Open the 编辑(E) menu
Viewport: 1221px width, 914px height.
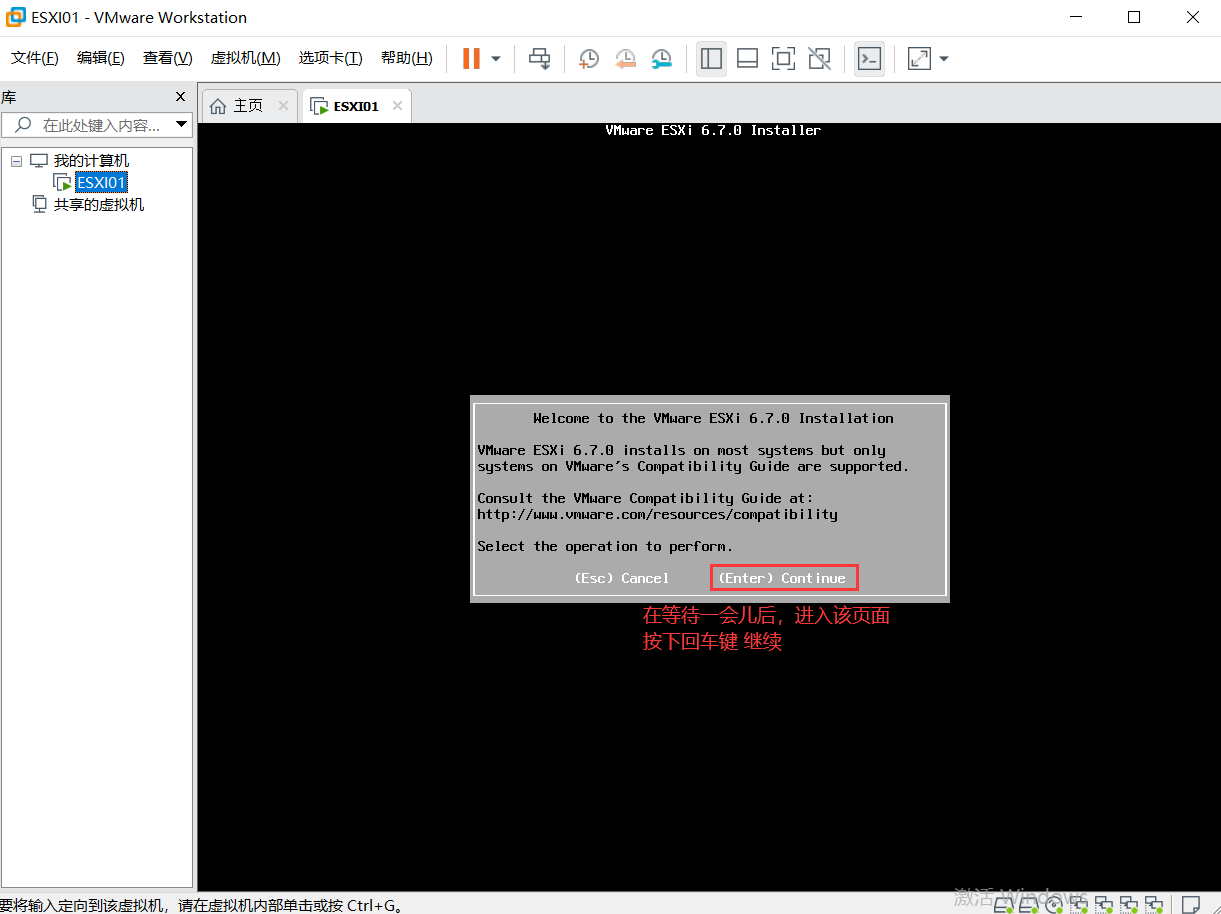pyautogui.click(x=101, y=58)
